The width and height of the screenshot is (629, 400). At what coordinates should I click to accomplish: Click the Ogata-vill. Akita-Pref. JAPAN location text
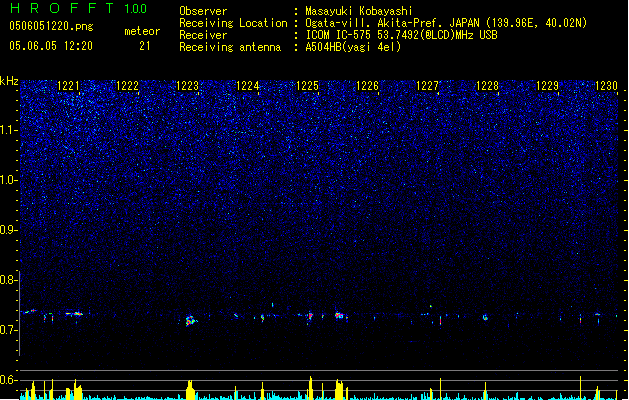click(446, 23)
